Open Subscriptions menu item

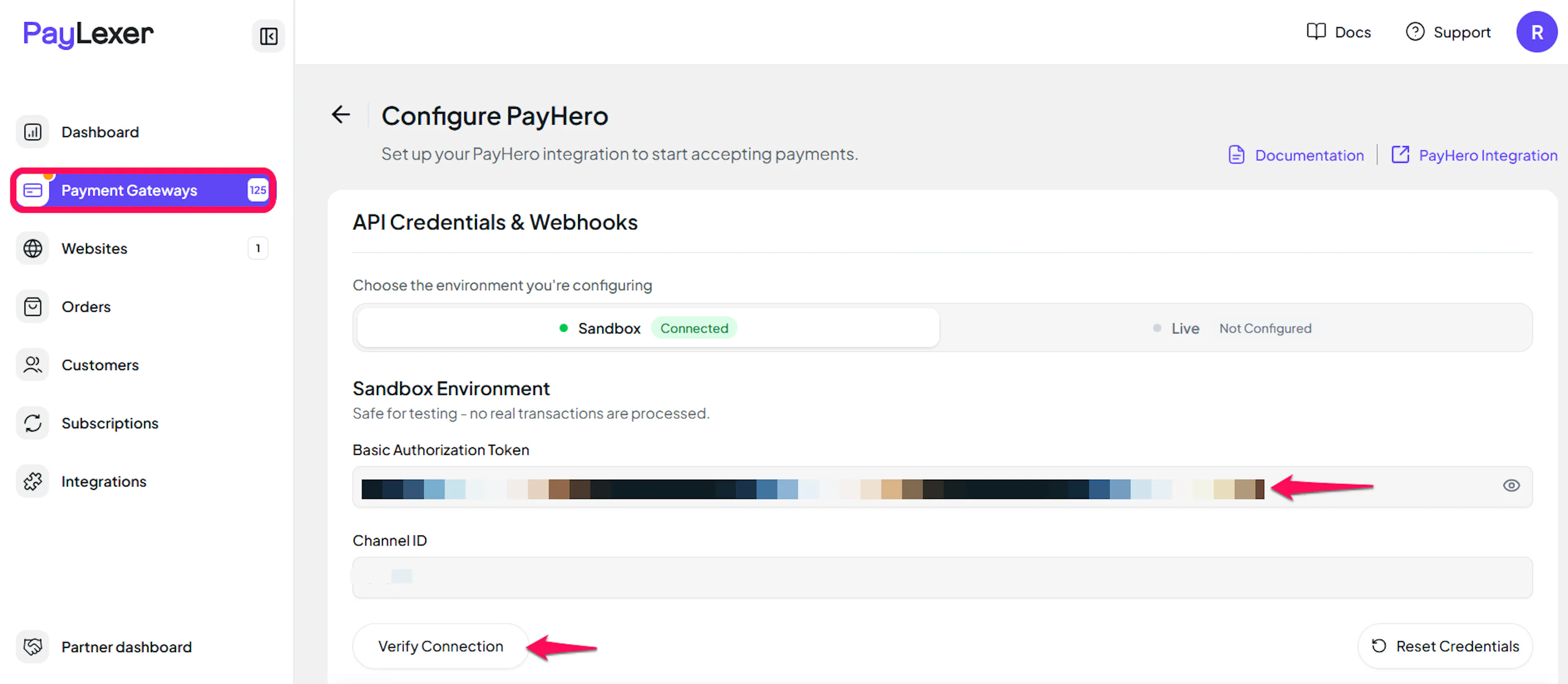[x=143, y=423]
